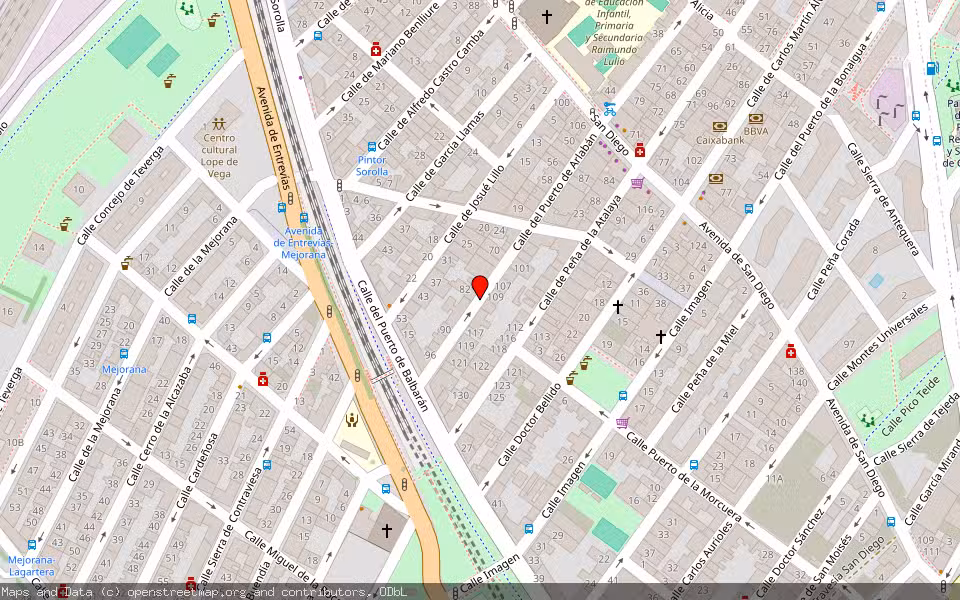Select the Mejorana-Lagartera bus stop icon
The height and width of the screenshot is (600, 960).
pos(32,544)
